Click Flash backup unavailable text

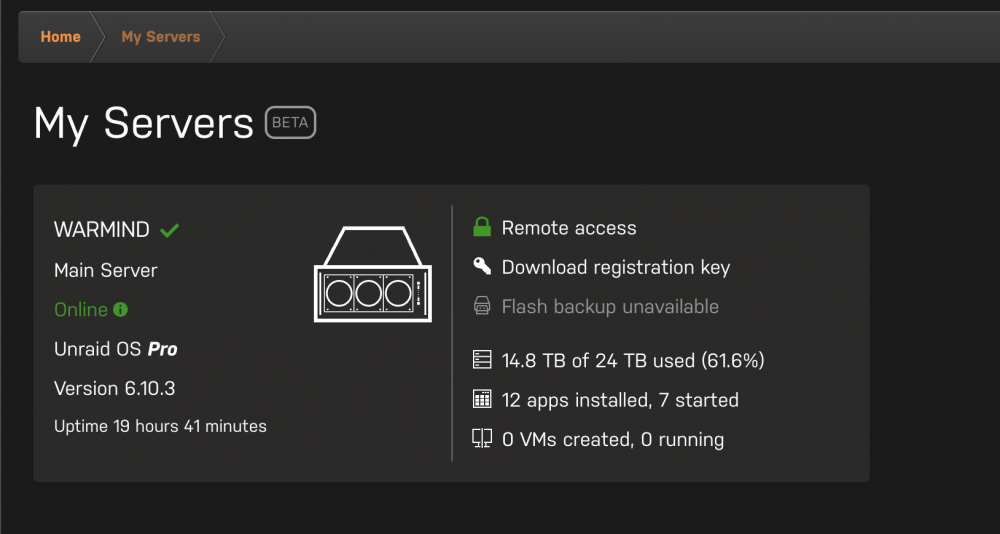[610, 307]
